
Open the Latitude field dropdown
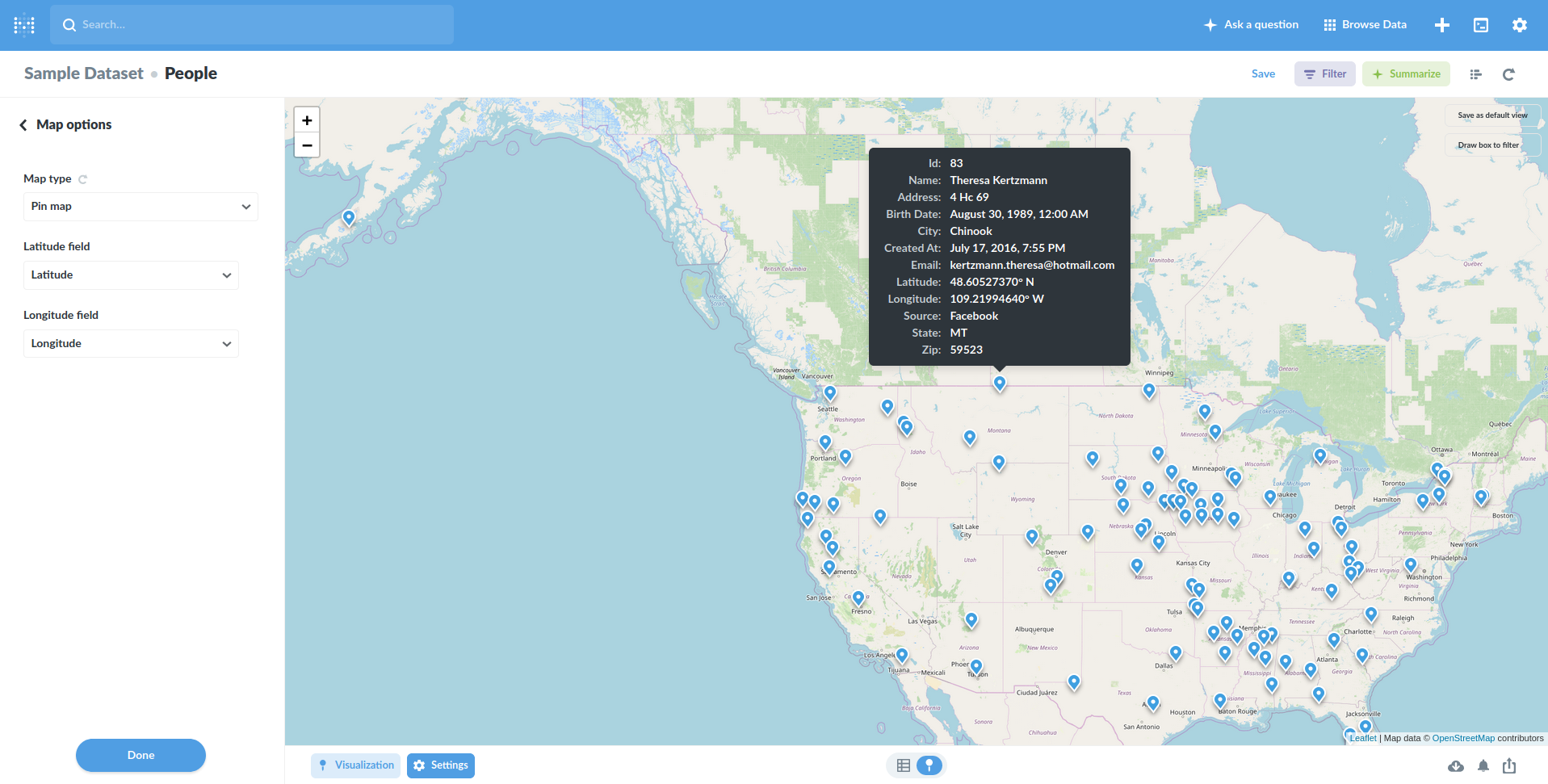(x=130, y=275)
